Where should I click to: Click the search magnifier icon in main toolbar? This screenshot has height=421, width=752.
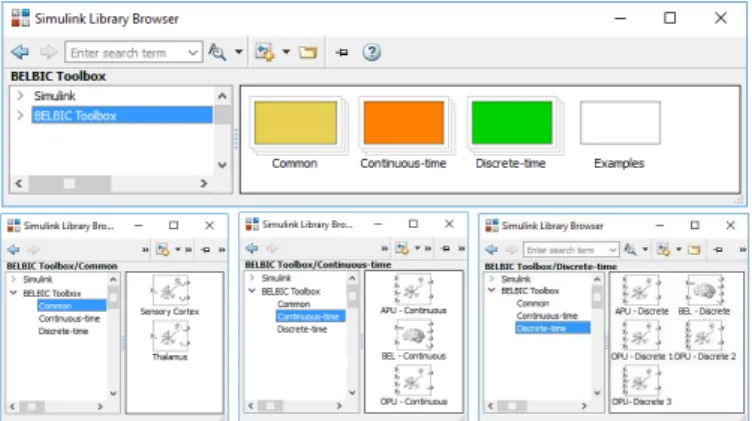click(217, 52)
